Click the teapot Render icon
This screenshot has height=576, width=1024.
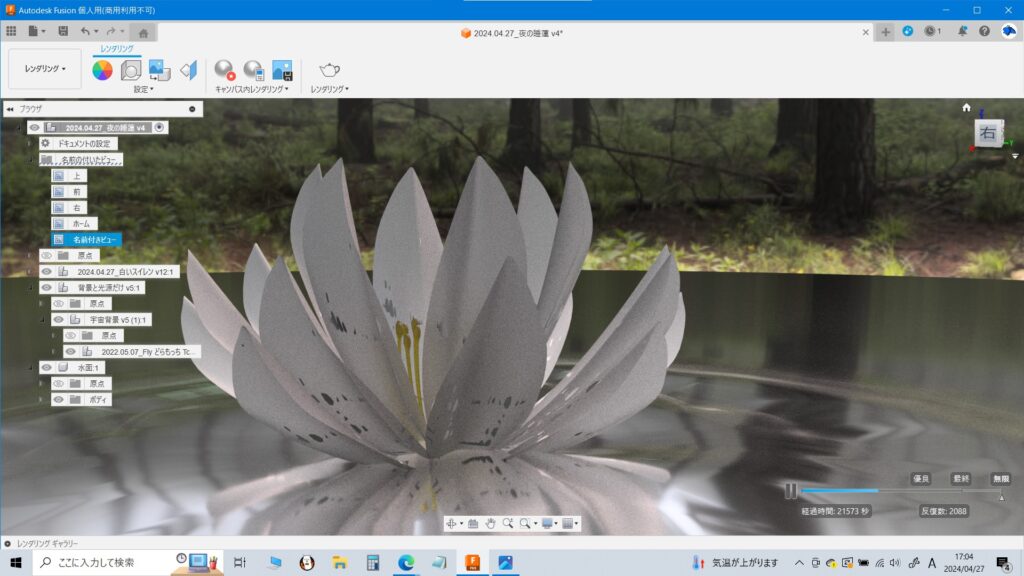click(x=329, y=70)
